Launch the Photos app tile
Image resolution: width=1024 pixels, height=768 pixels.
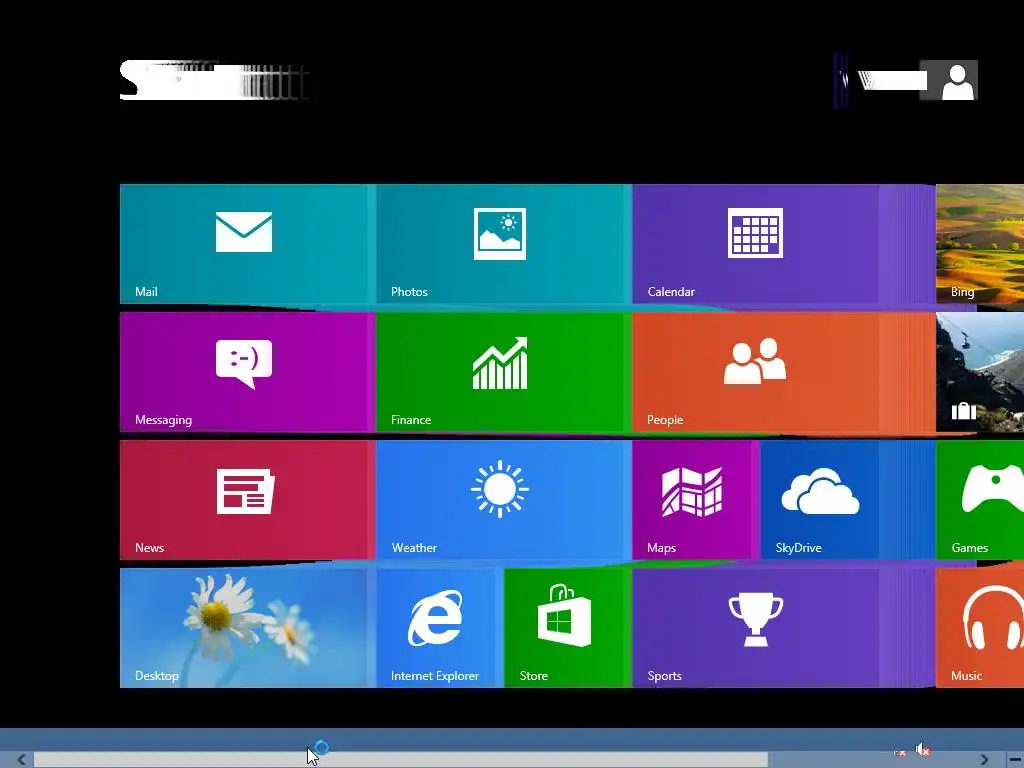coord(500,244)
